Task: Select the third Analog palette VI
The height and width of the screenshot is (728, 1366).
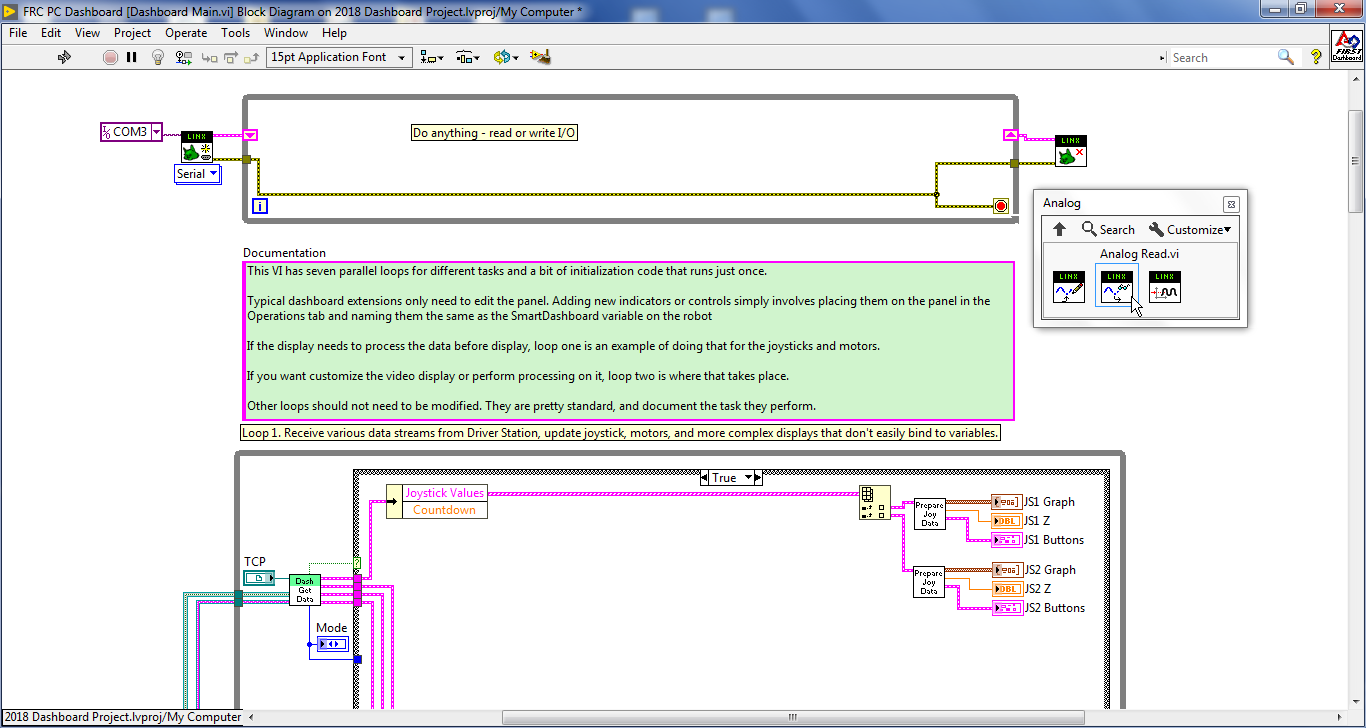Action: pyautogui.click(x=1165, y=287)
